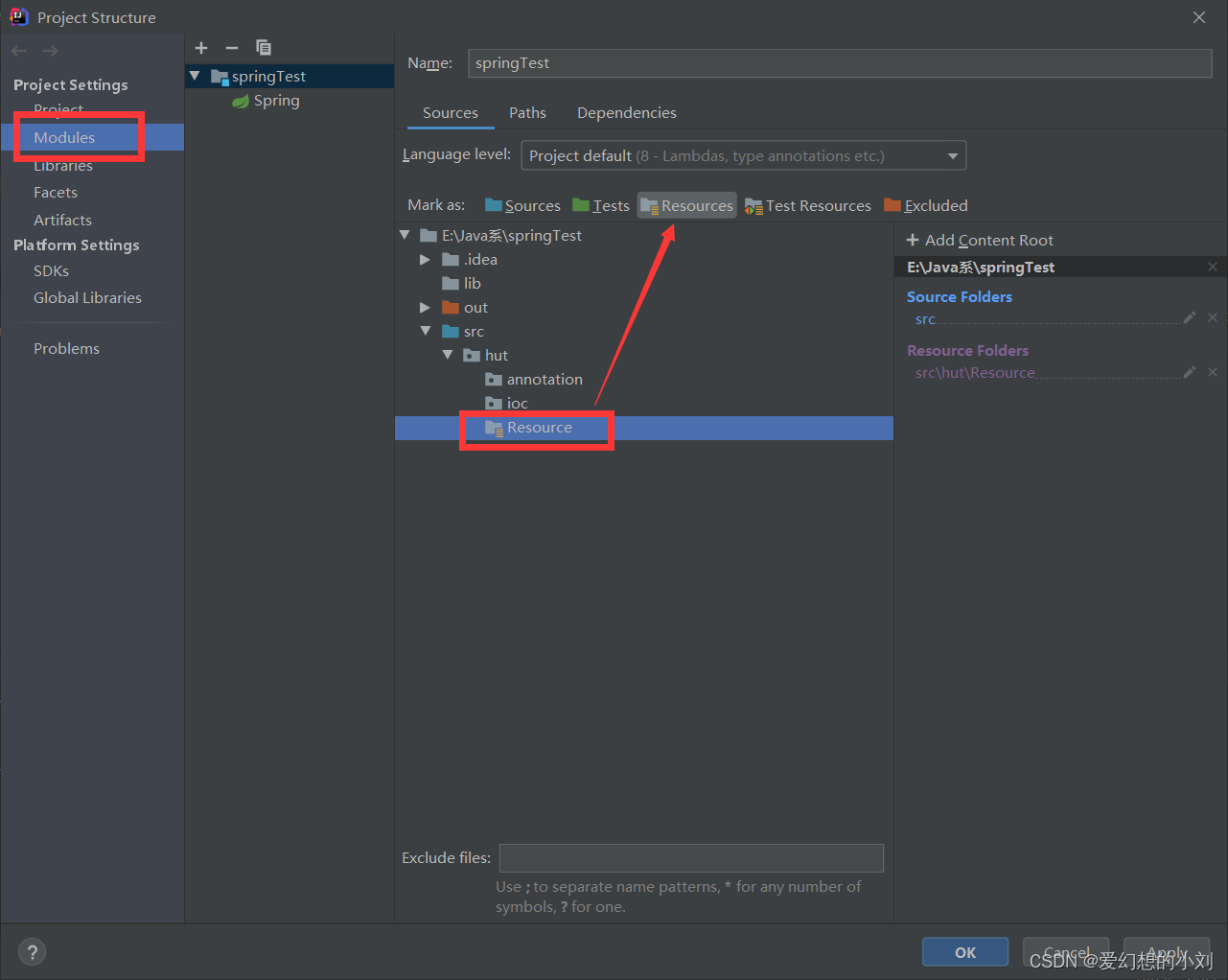Open help with question mark button
The image size is (1228, 980).
click(33, 952)
